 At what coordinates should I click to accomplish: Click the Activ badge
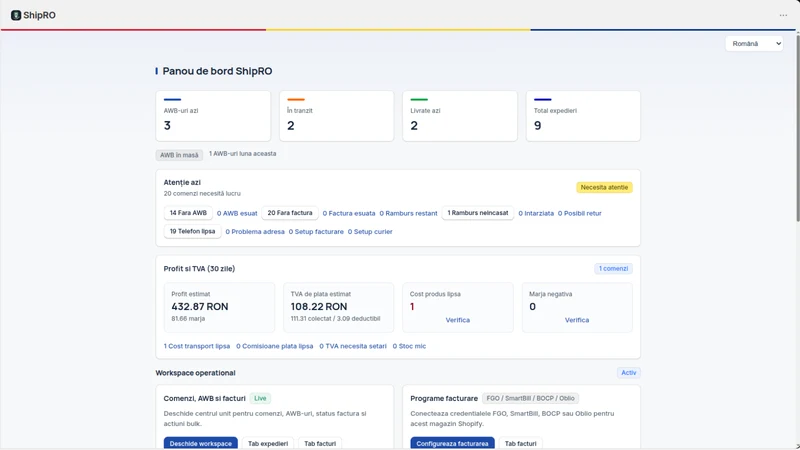click(629, 373)
